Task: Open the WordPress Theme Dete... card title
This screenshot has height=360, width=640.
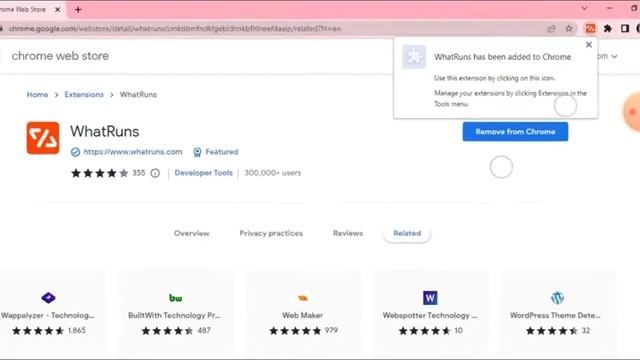Action: pyautogui.click(x=556, y=315)
